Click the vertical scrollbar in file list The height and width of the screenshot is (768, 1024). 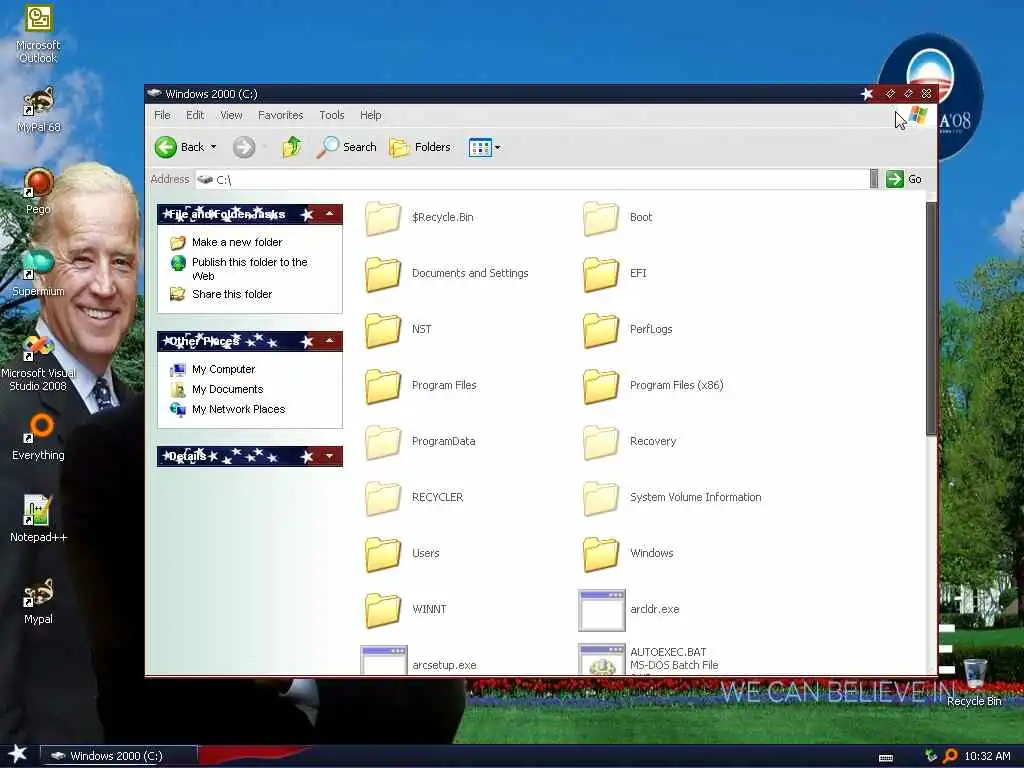click(931, 319)
